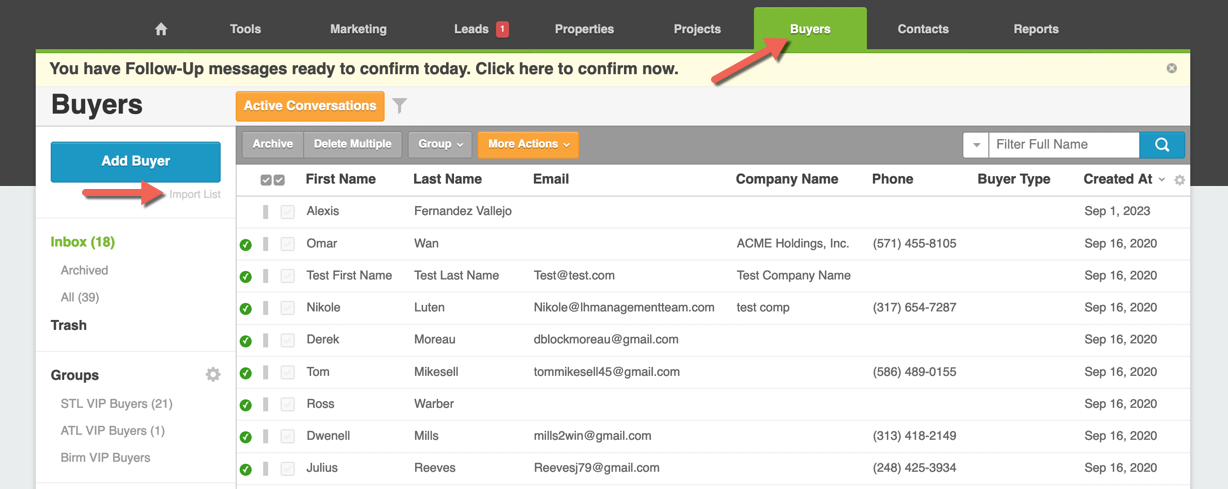Open Inbox (18) folder
Image resolution: width=1228 pixels, height=489 pixels.
click(83, 242)
